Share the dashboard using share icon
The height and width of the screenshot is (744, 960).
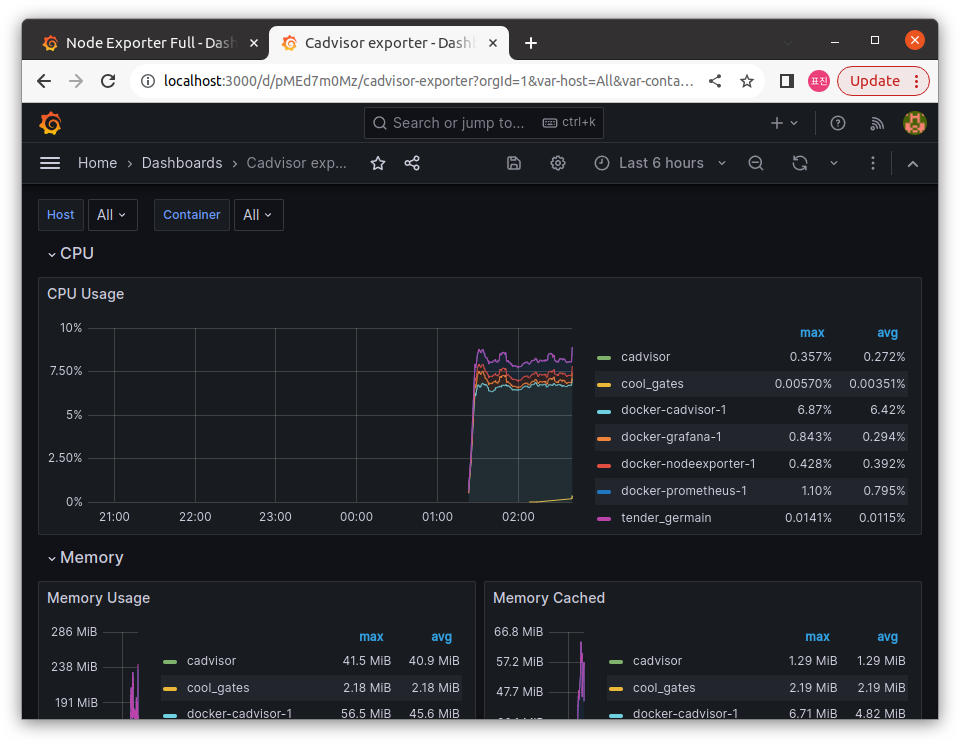click(412, 163)
